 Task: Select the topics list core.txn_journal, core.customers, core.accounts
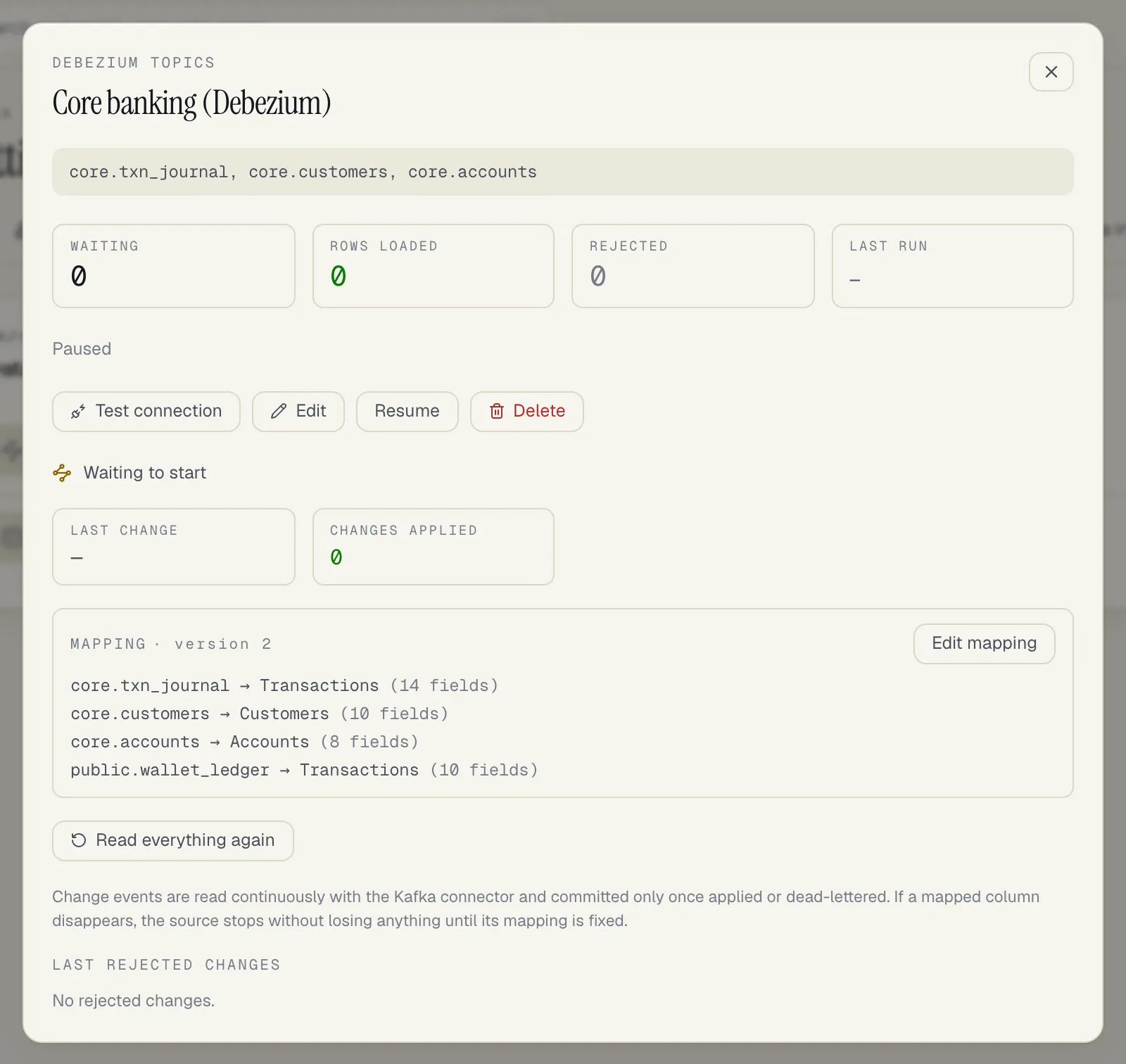tap(562, 172)
